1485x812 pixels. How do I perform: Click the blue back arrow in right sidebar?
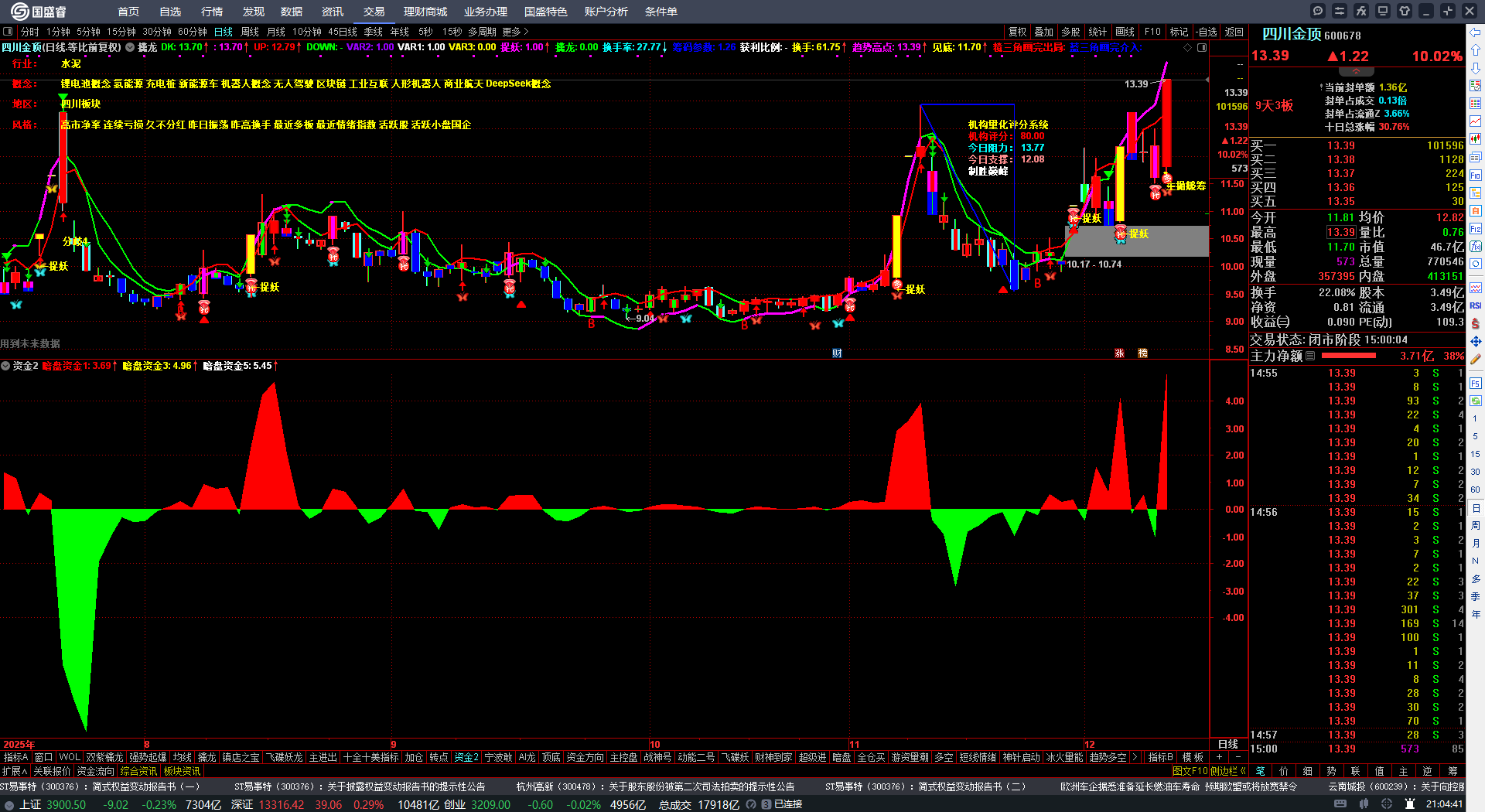tap(1476, 32)
